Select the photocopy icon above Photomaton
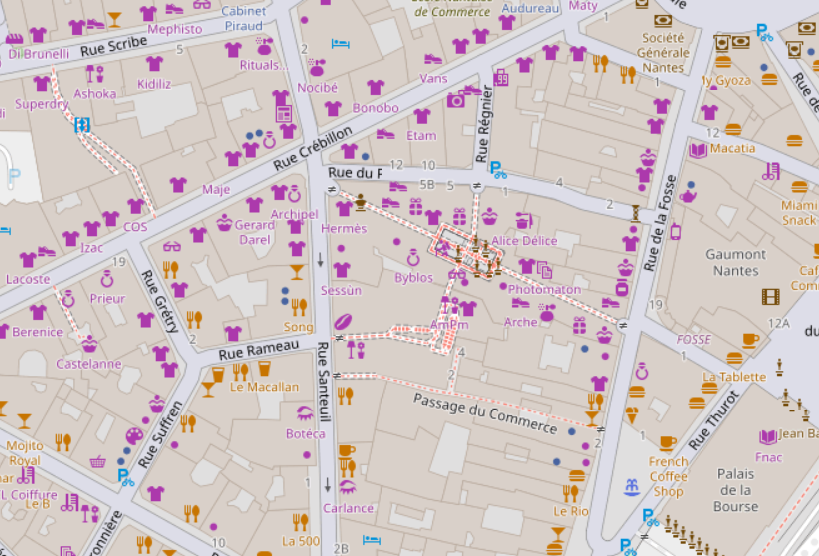Screen dimensions: 819x556 click(x=544, y=270)
